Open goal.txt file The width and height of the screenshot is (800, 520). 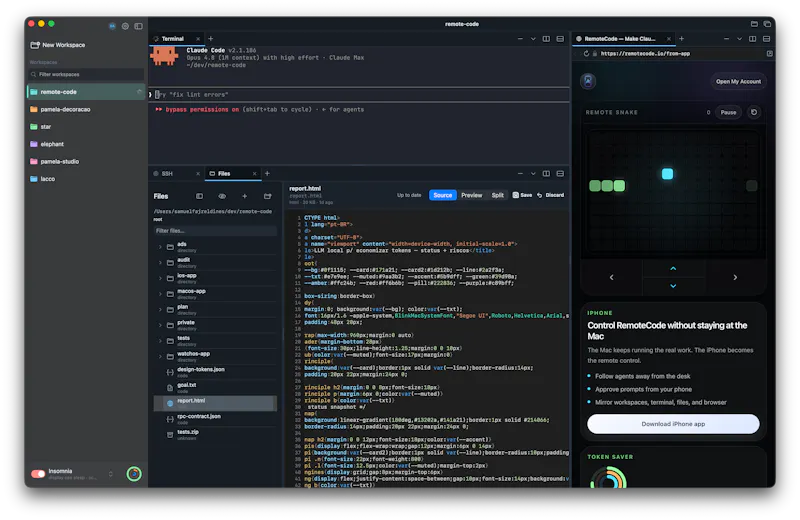click(x=215, y=388)
